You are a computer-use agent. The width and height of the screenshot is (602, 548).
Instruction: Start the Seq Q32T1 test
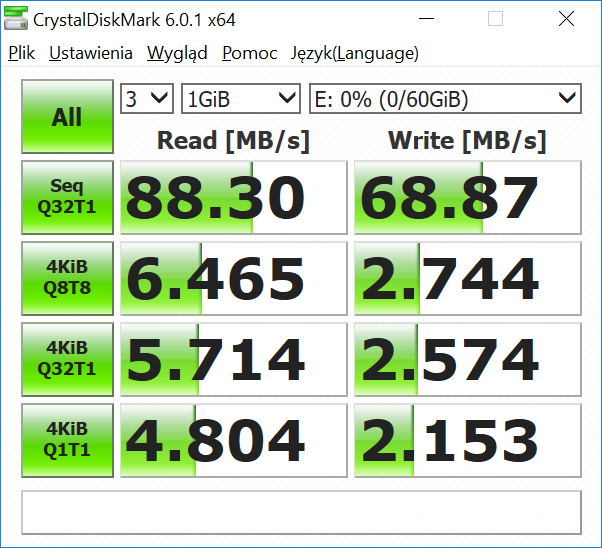point(67,197)
